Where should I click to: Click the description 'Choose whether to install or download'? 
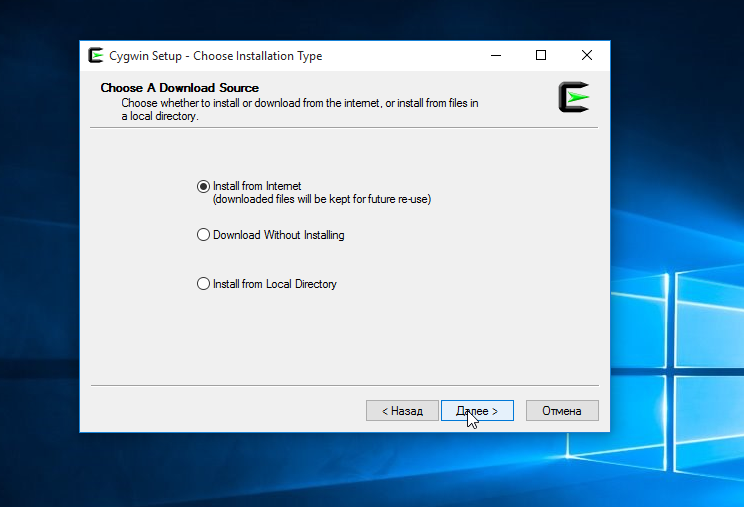pyautogui.click(x=299, y=110)
